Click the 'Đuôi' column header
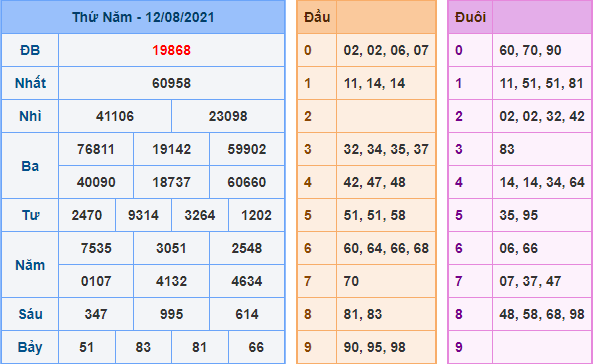 point(470,17)
